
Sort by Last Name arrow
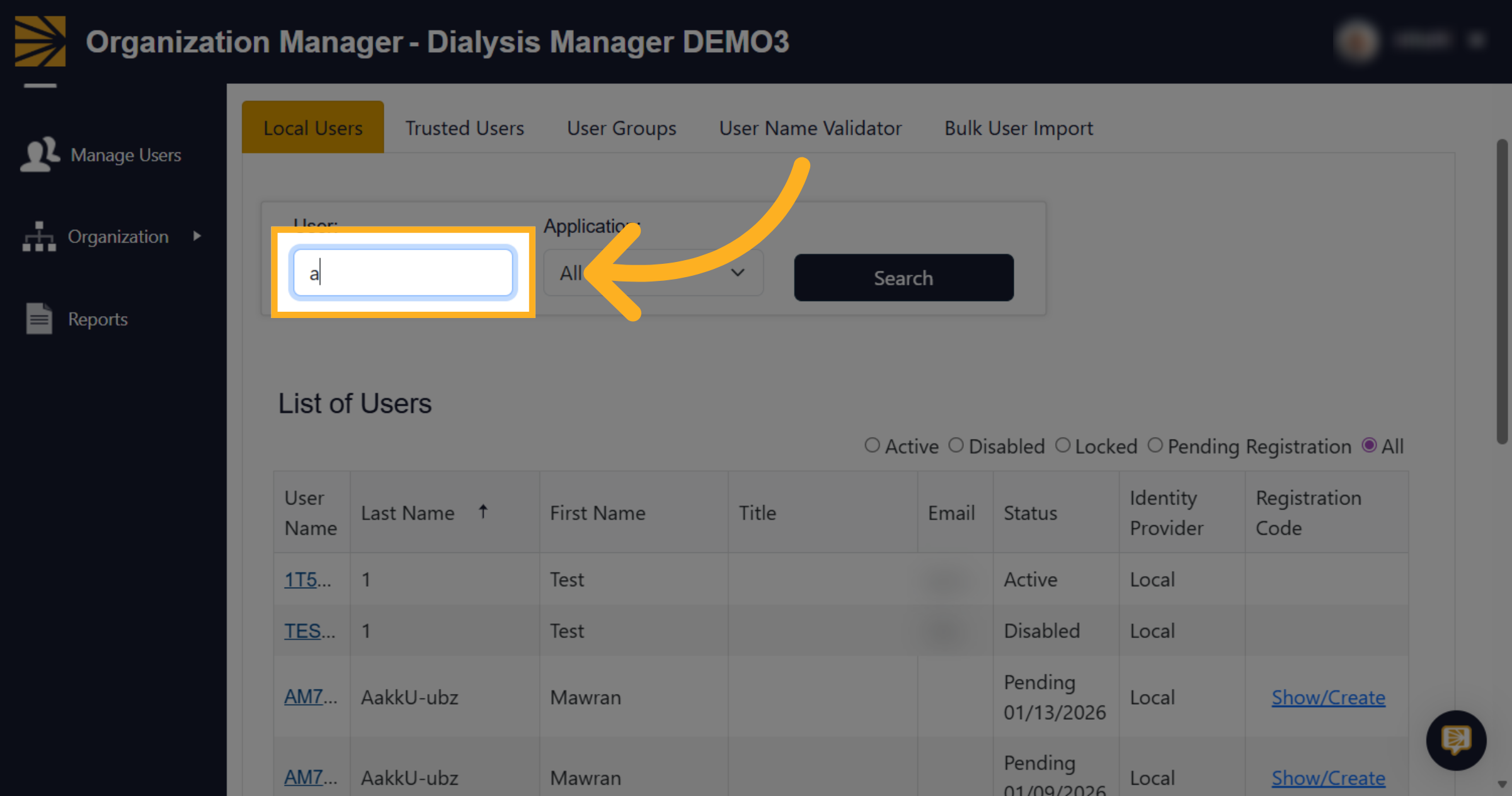click(x=483, y=511)
